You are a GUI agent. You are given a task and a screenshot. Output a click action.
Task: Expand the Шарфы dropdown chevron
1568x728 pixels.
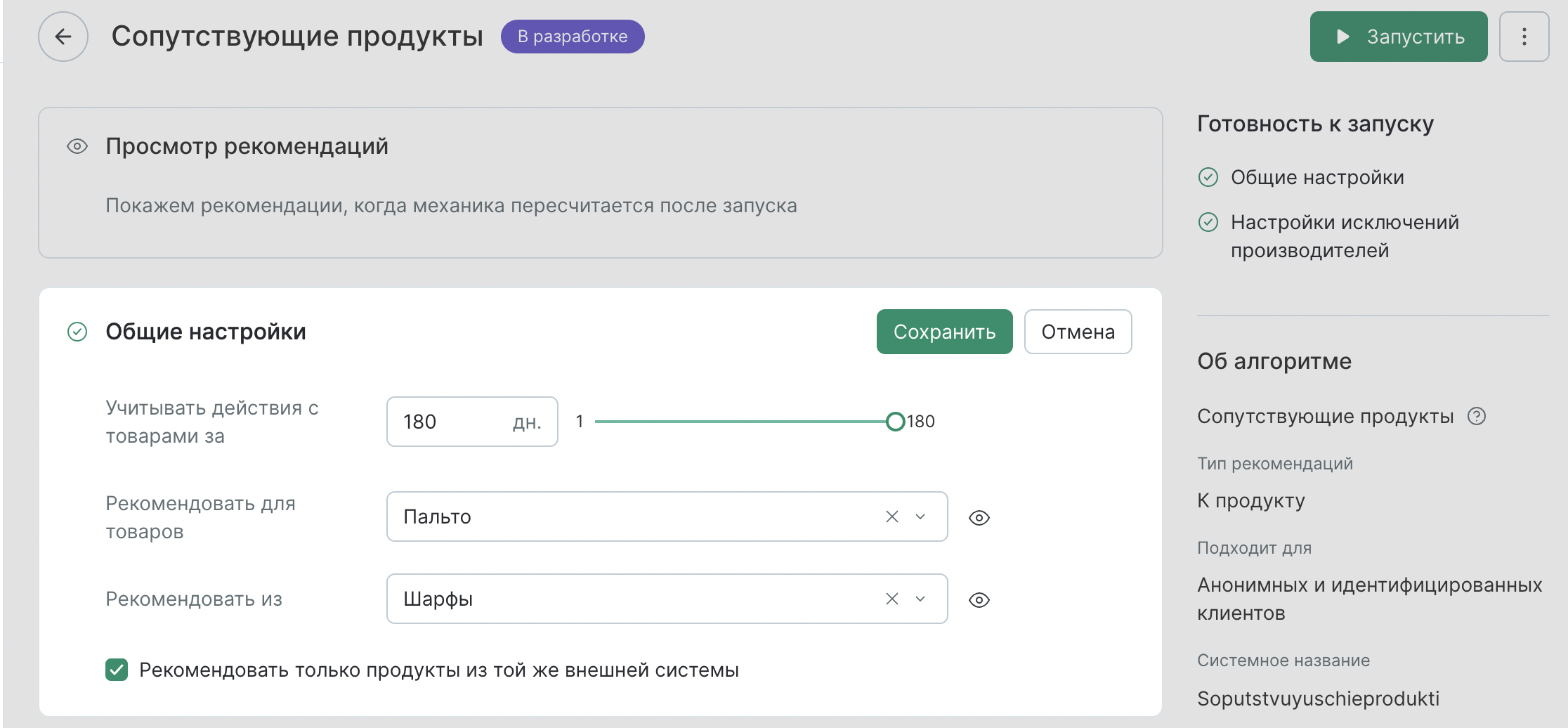point(920,599)
